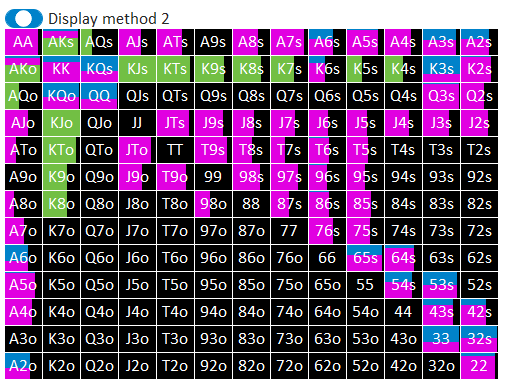Viewport: 508px width, 388px height.
Task: Click the 43s cell
Action: click(x=441, y=312)
